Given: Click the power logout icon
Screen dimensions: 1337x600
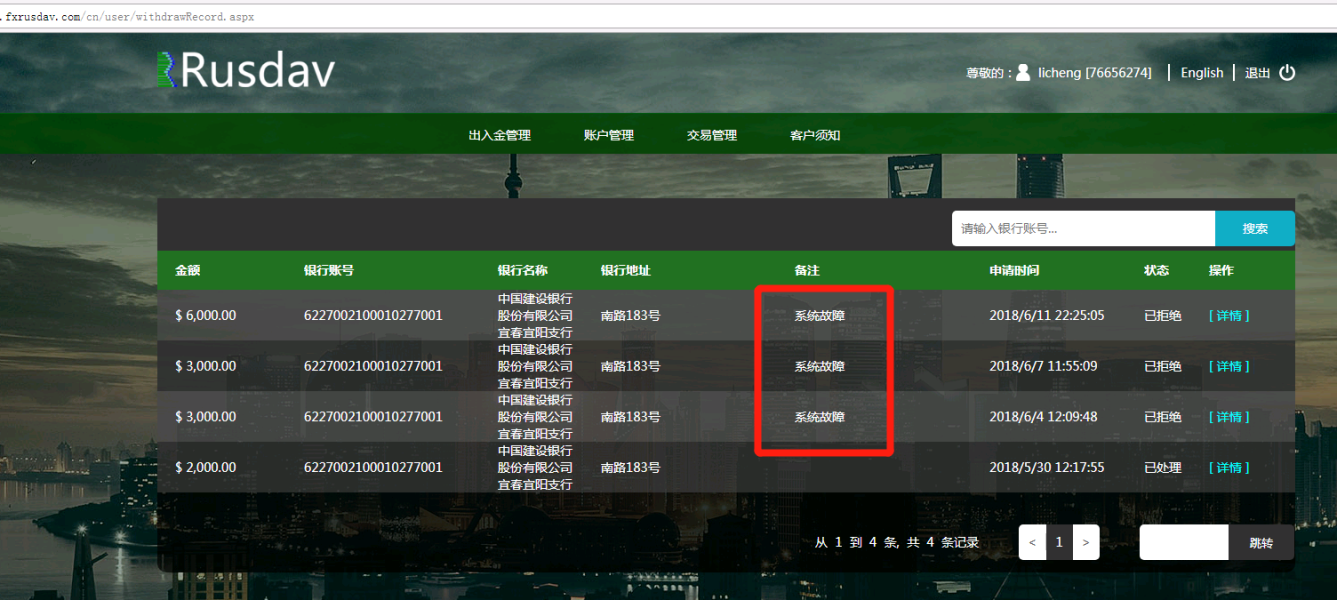Looking at the screenshot, I should click(x=1287, y=72).
